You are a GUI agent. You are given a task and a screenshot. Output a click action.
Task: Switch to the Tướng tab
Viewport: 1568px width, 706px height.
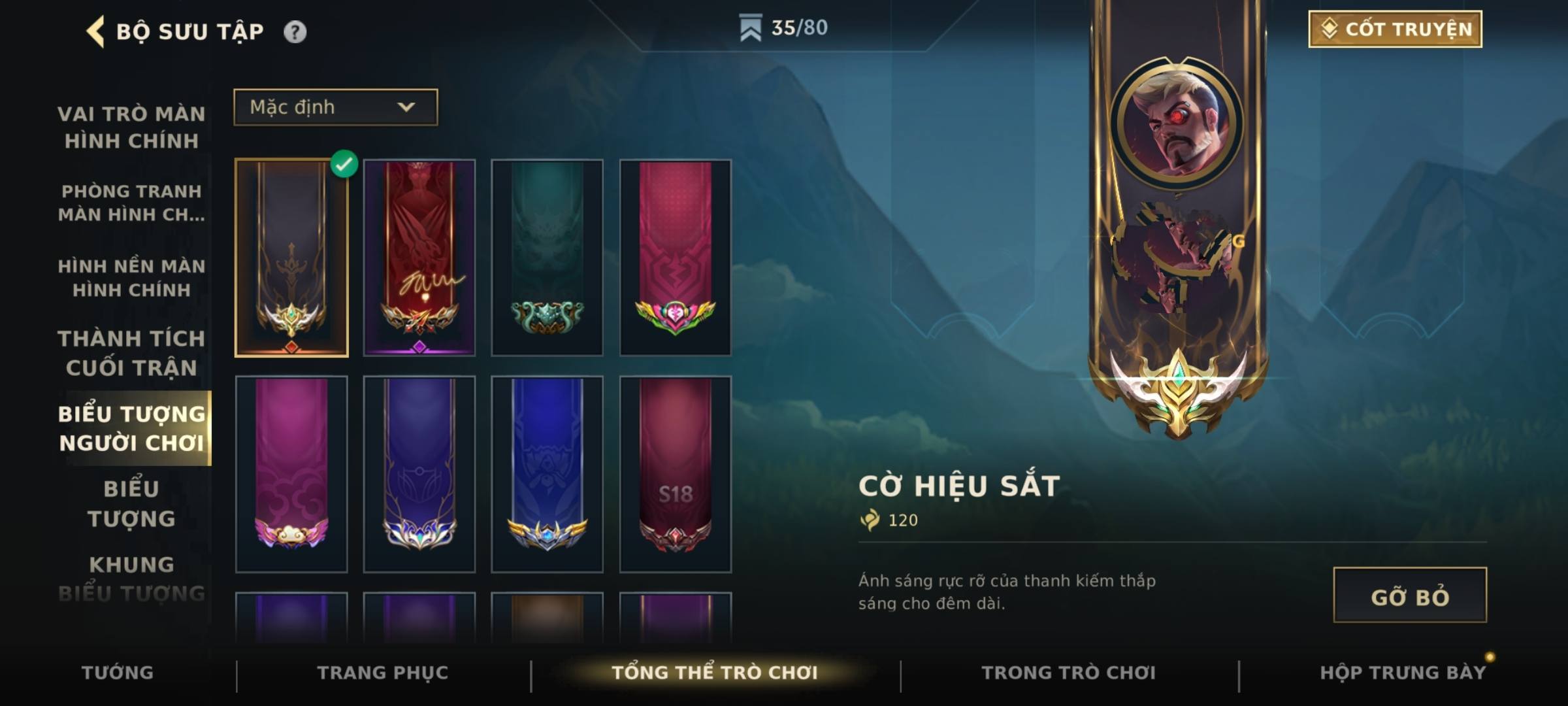click(118, 673)
